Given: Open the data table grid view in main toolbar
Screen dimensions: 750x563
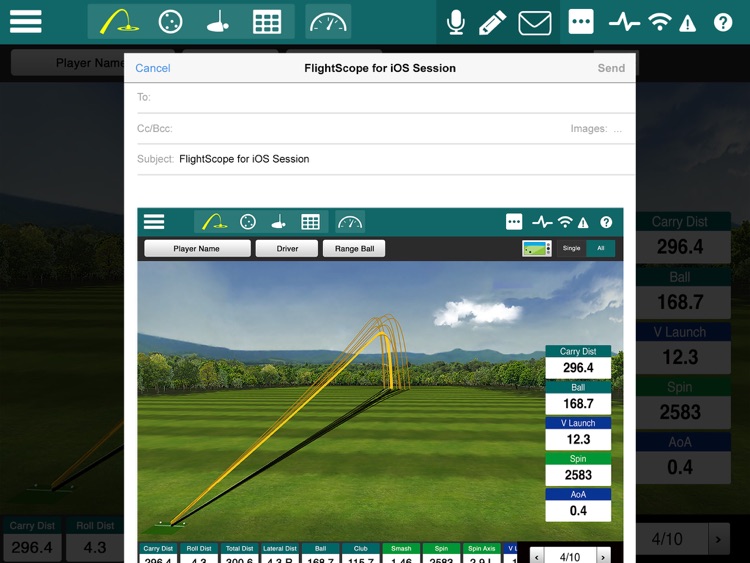Looking at the screenshot, I should click(267, 22).
